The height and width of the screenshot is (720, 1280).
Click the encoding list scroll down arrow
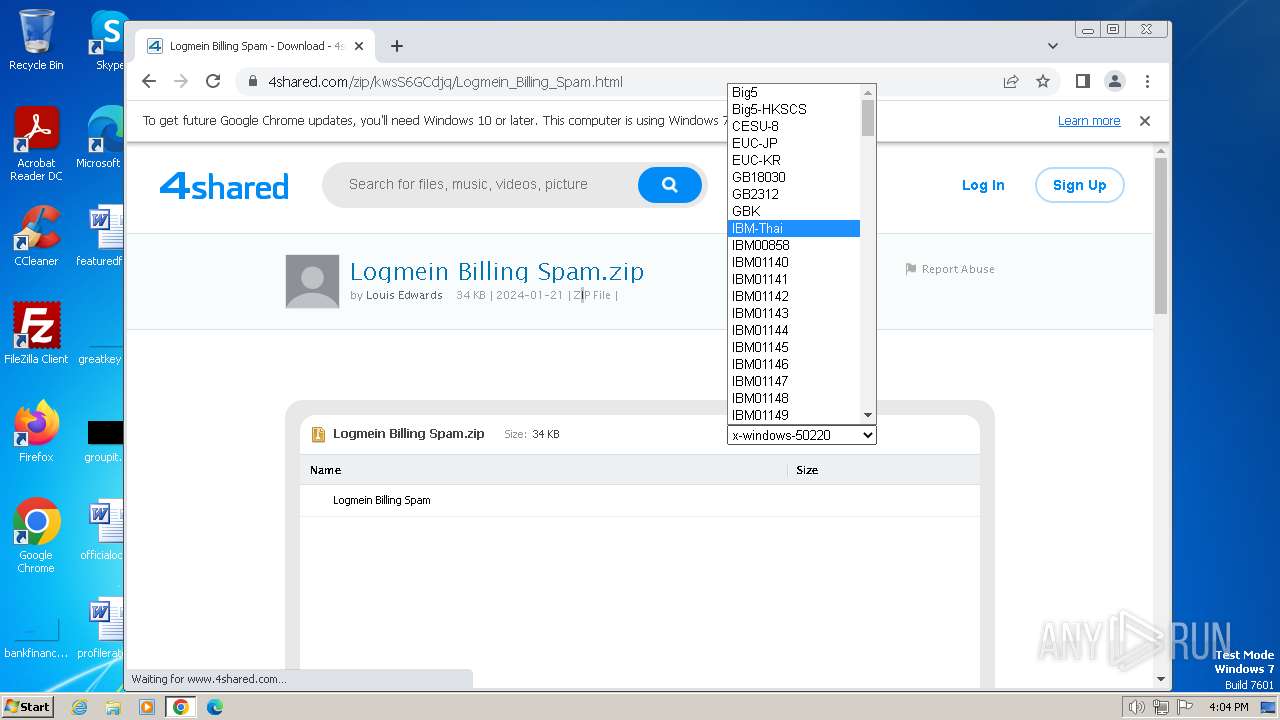coord(868,415)
